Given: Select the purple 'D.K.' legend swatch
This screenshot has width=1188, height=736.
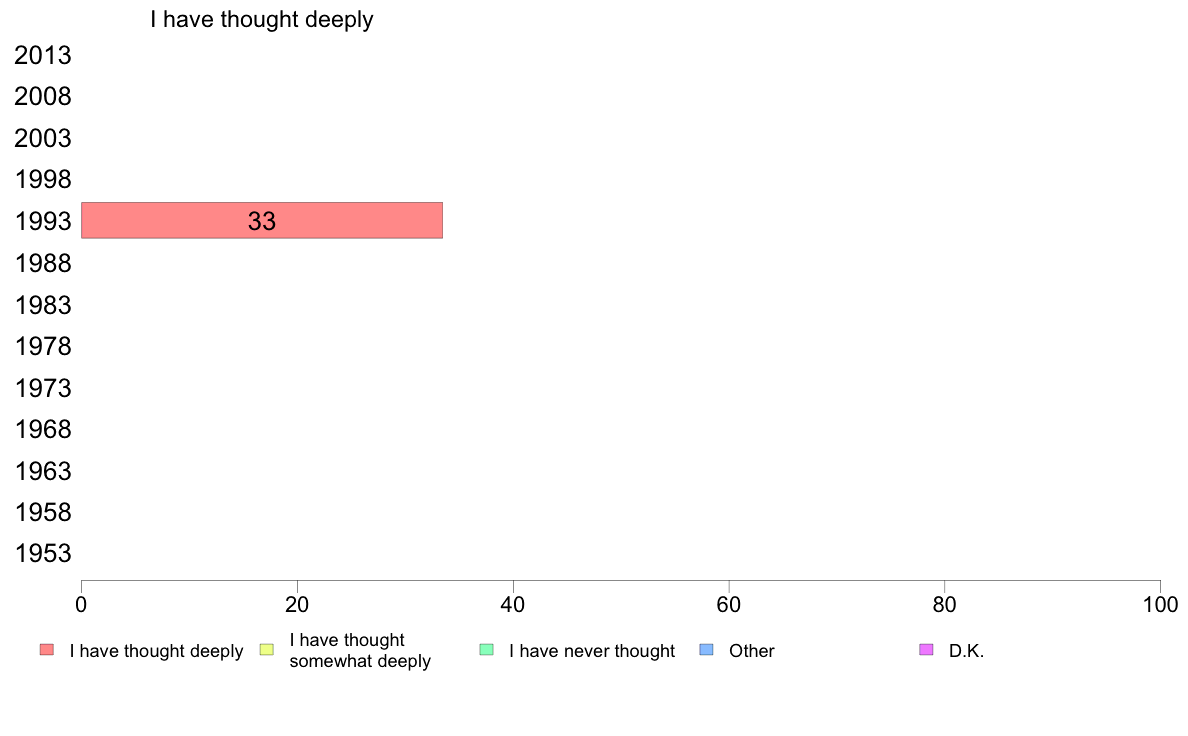Looking at the screenshot, I should coord(926,650).
